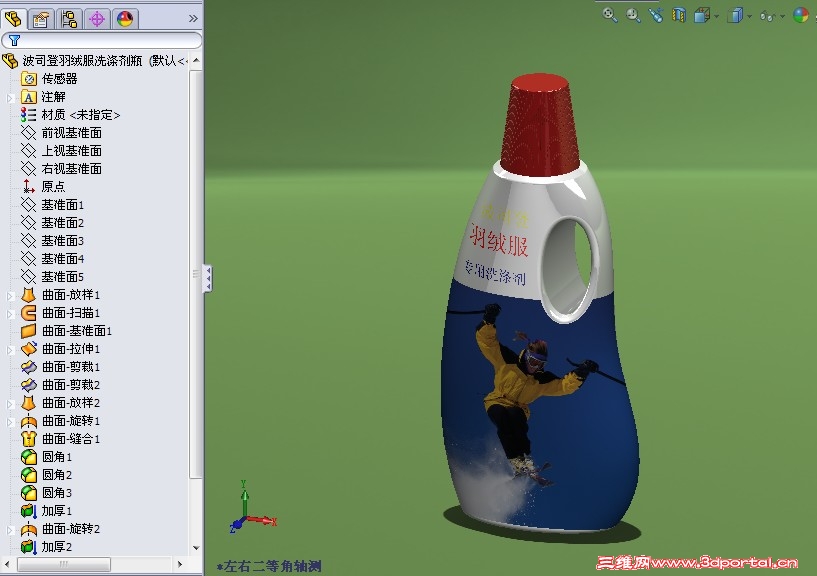817x576 pixels.
Task: Select the 加厚2 thicken feature
Action: (x=46, y=547)
